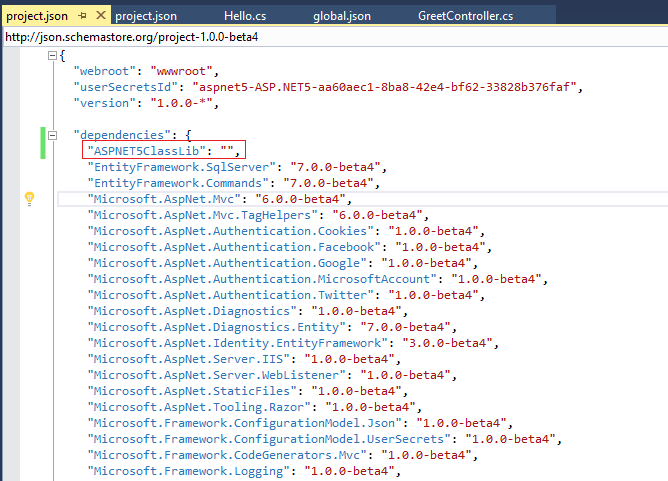Switch to the second project.json tab
This screenshot has width=668, height=481.
(x=146, y=16)
